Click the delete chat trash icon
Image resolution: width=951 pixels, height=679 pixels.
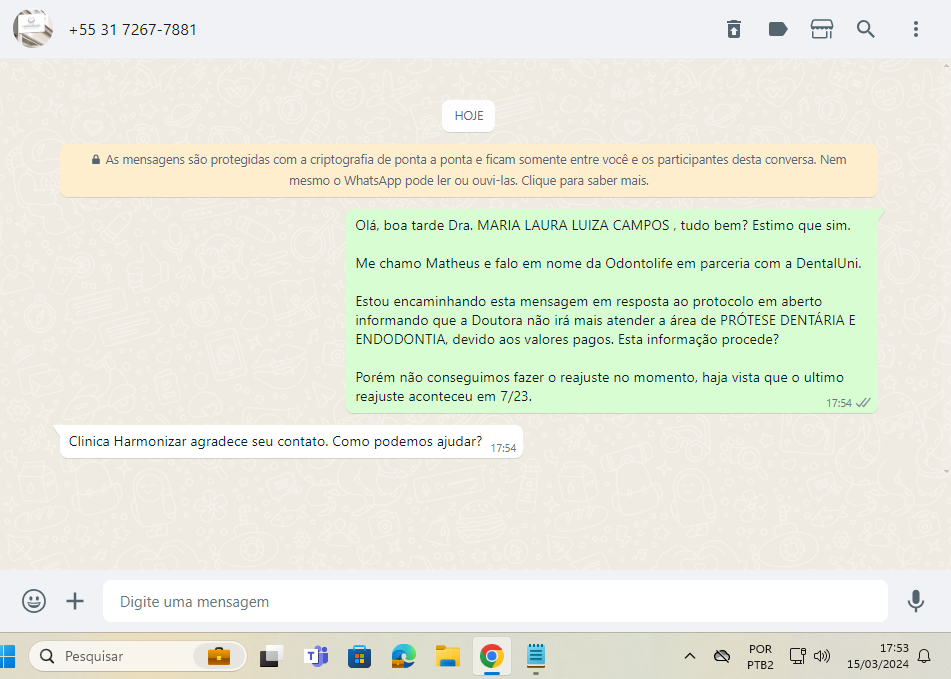pos(734,29)
